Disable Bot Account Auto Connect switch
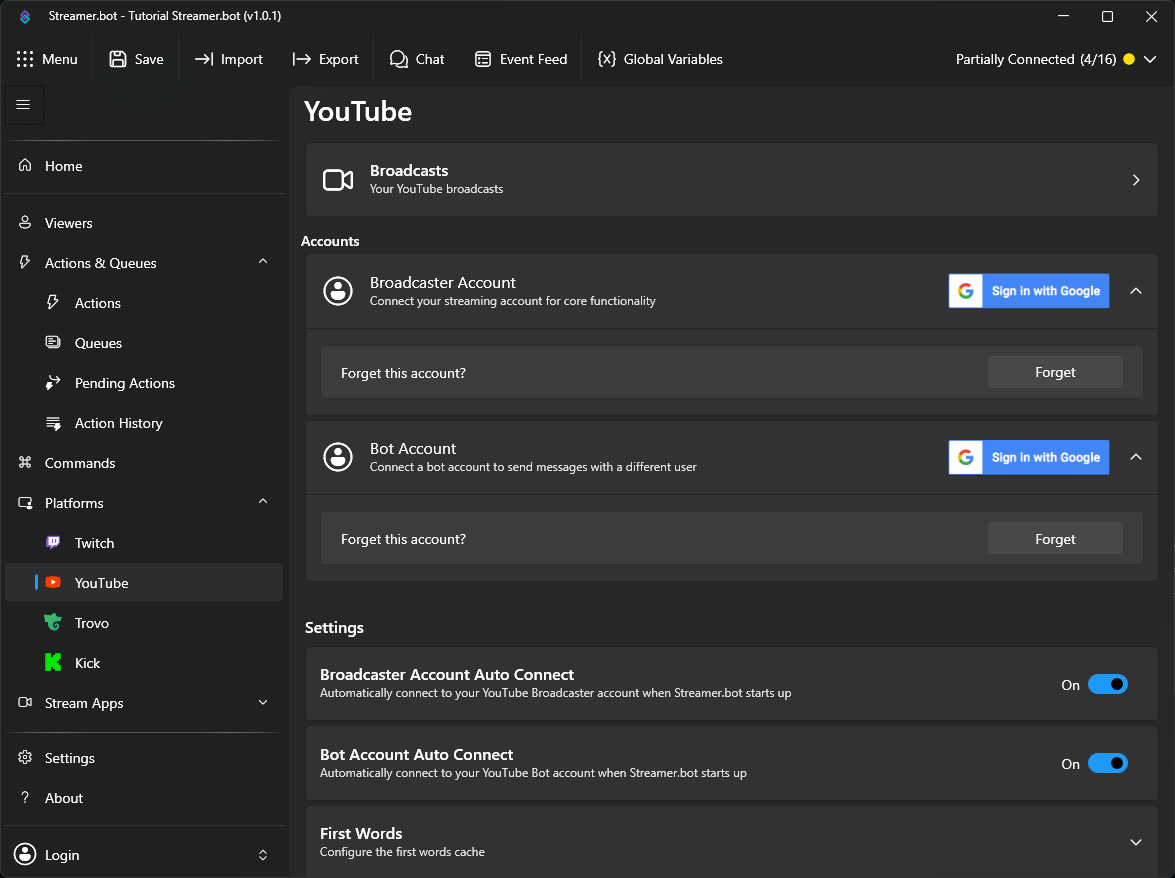 coord(1107,764)
